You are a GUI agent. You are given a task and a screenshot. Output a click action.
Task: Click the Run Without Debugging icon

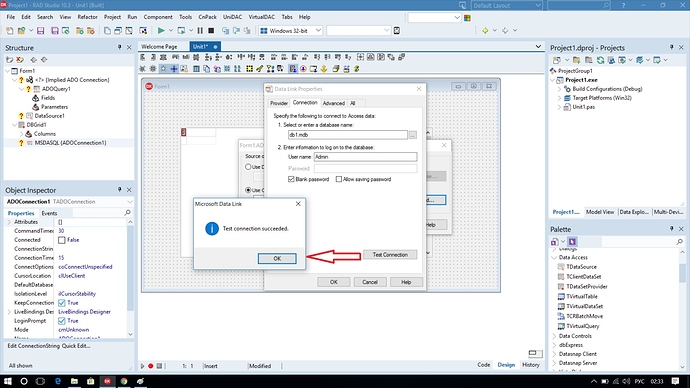tap(181, 30)
